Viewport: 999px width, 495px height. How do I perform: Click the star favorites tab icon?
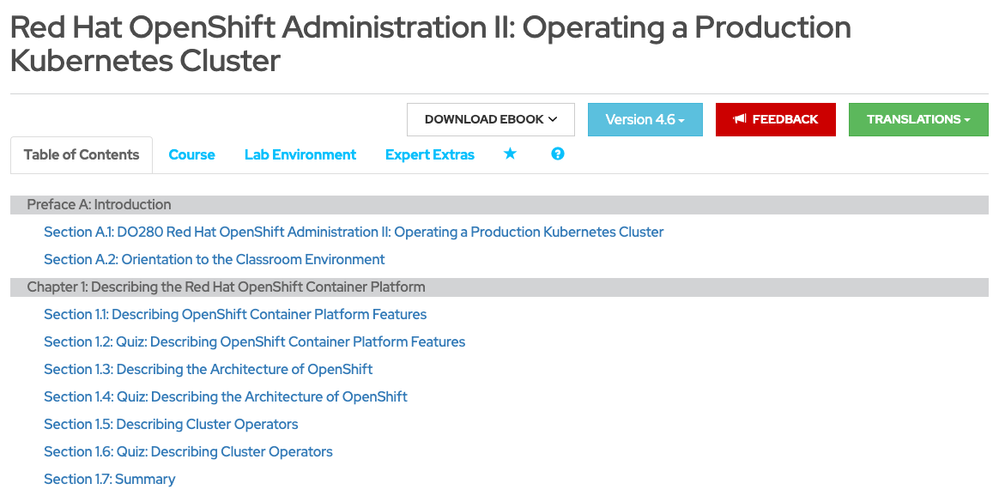click(x=510, y=154)
